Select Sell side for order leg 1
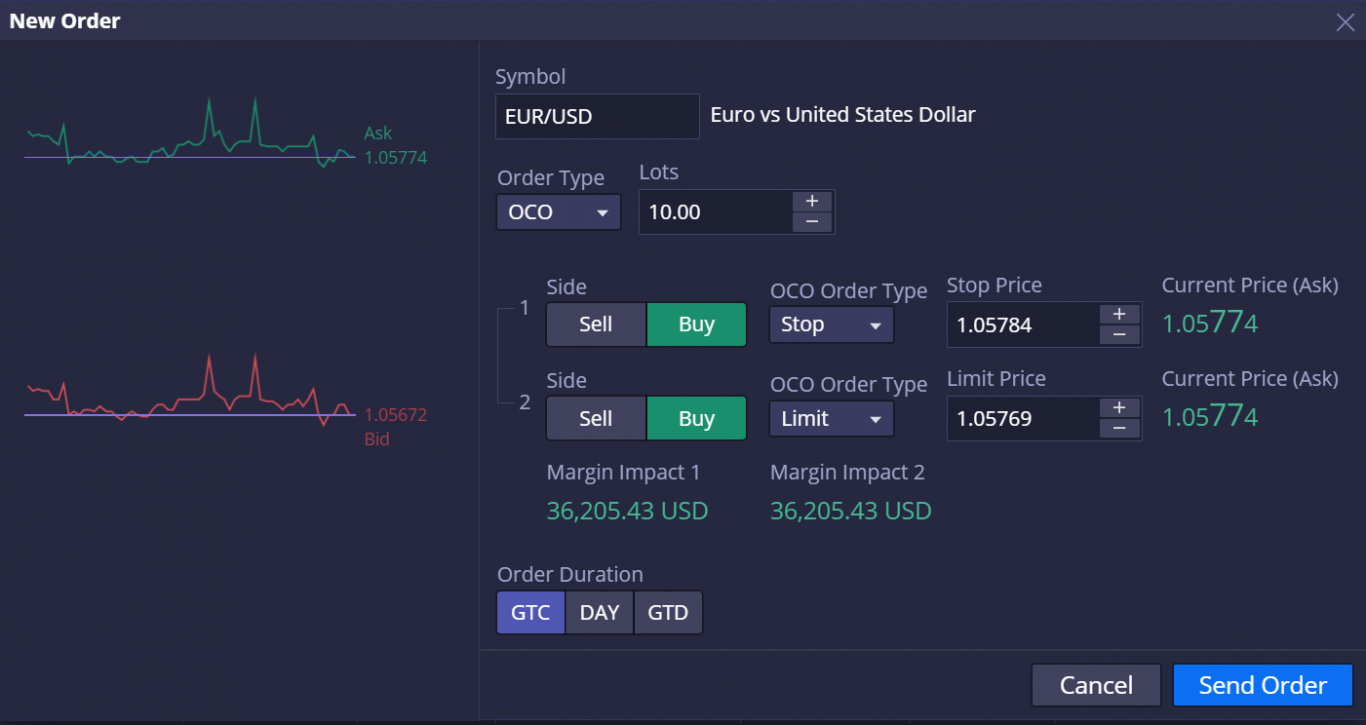Image resolution: width=1366 pixels, height=725 pixels. pos(595,324)
